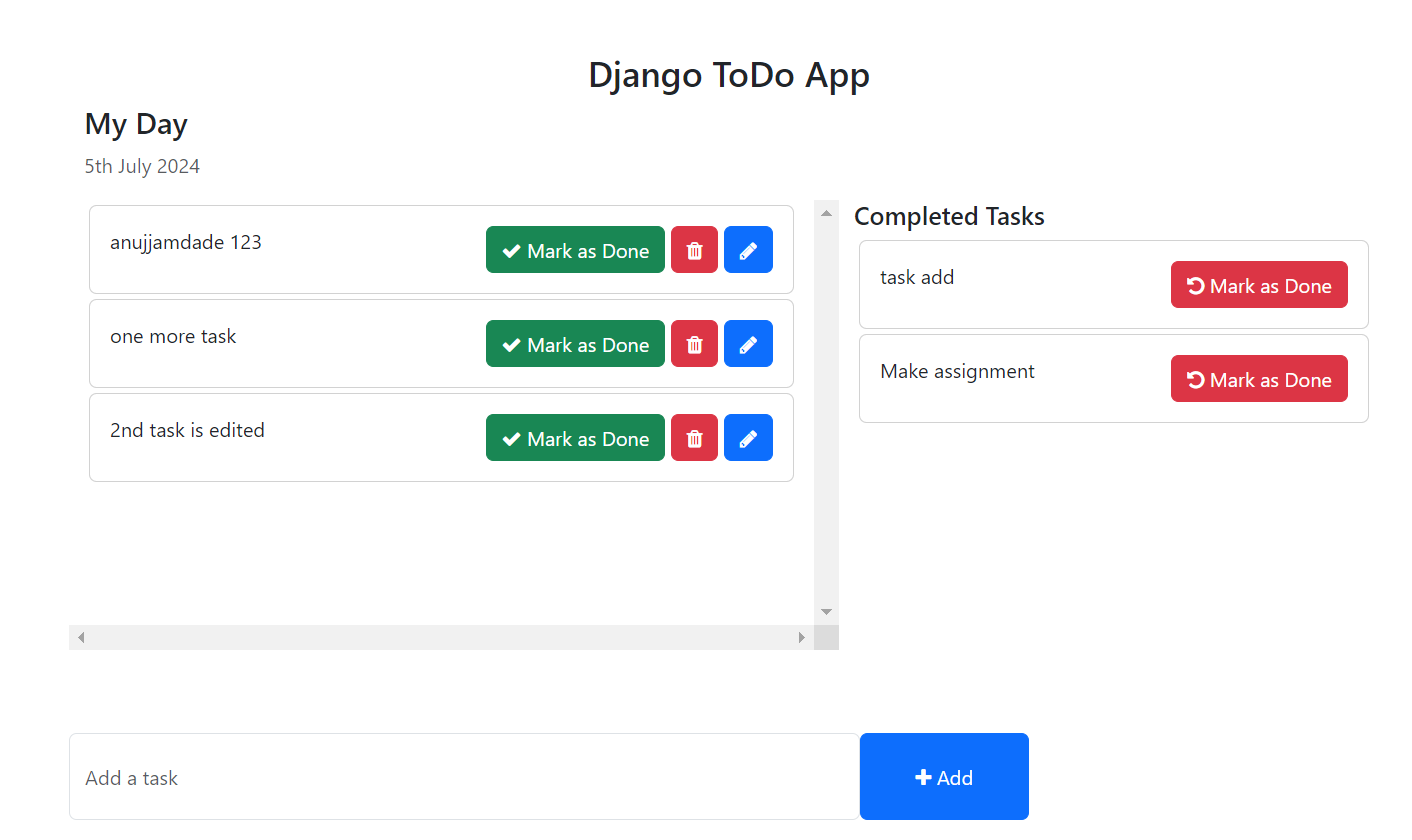The height and width of the screenshot is (840, 1412).
Task: Click the trash icon for one more task
Action: pos(694,343)
